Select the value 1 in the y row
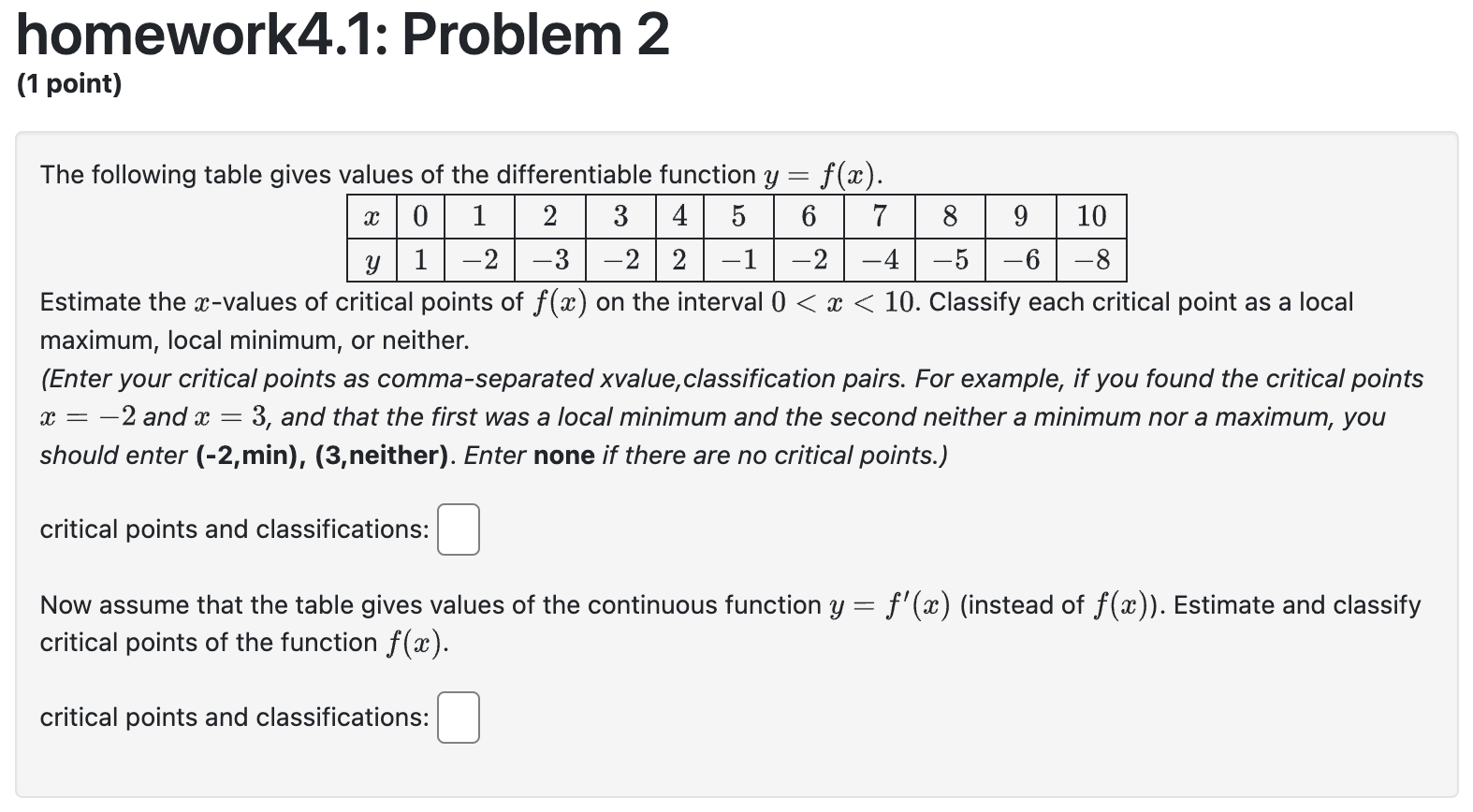This screenshot has width=1473, height=812. (x=420, y=260)
